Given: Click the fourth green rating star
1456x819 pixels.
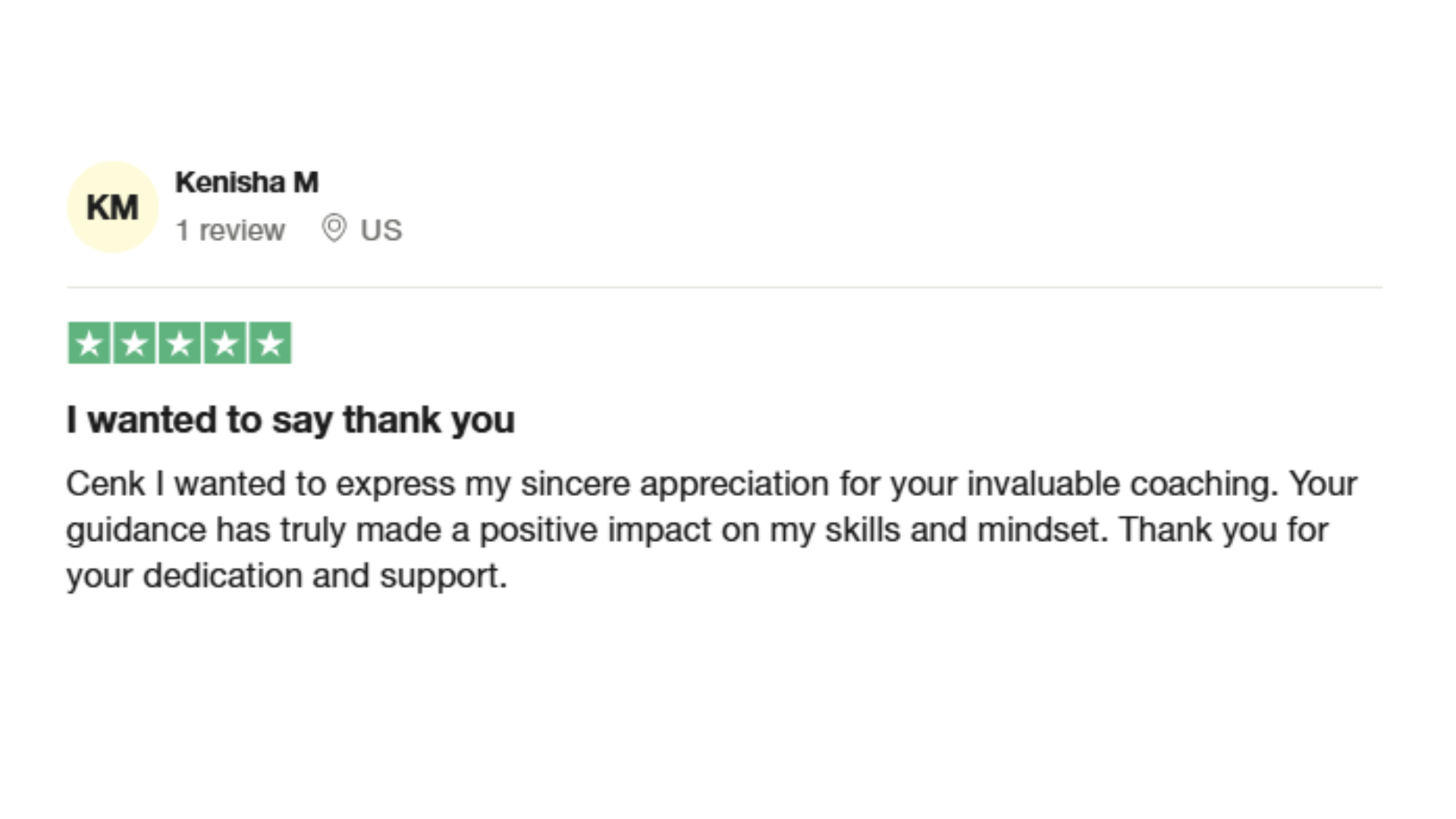Looking at the screenshot, I should 225,343.
